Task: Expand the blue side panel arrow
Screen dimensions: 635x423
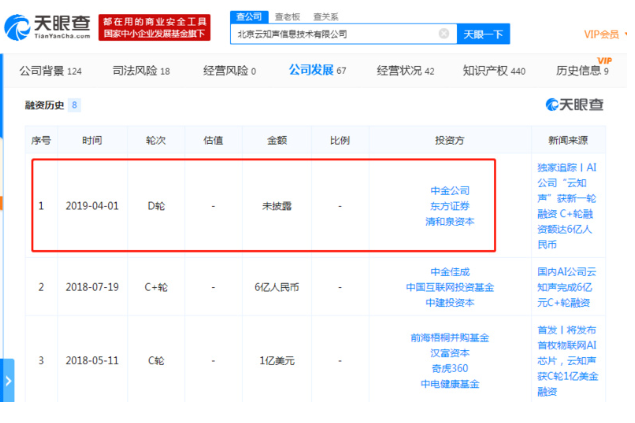Action: click(x=8, y=381)
